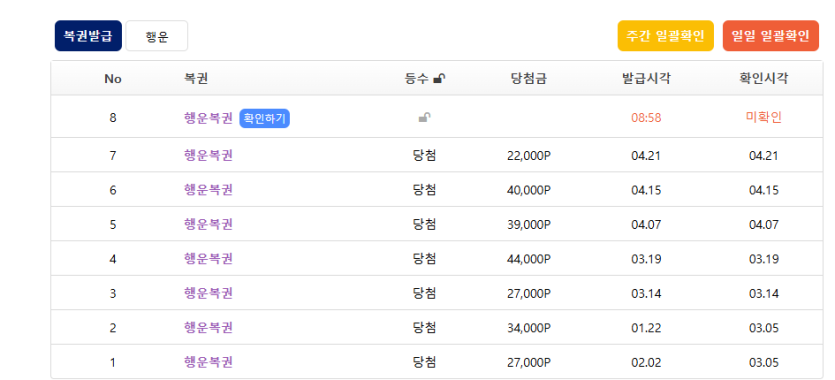835x380 pixels.
Task: Click the 01.22 issue date
Action: pos(646,328)
